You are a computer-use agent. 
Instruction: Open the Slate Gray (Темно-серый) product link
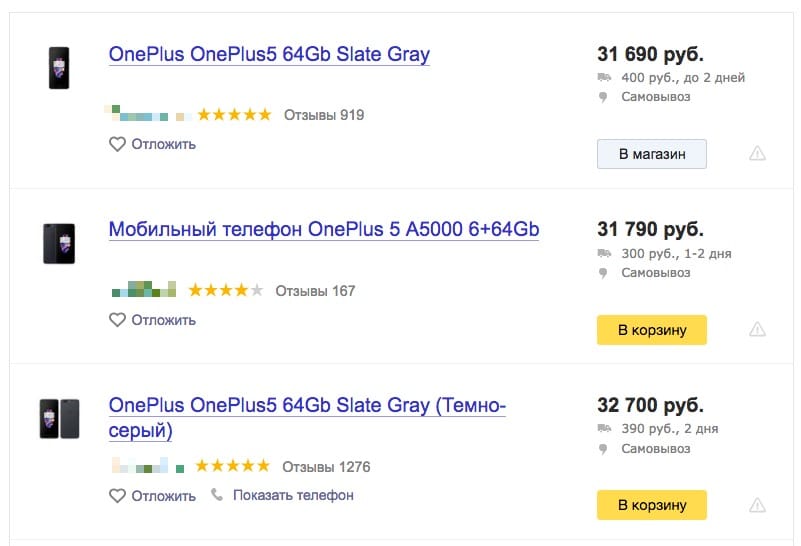tap(307, 418)
